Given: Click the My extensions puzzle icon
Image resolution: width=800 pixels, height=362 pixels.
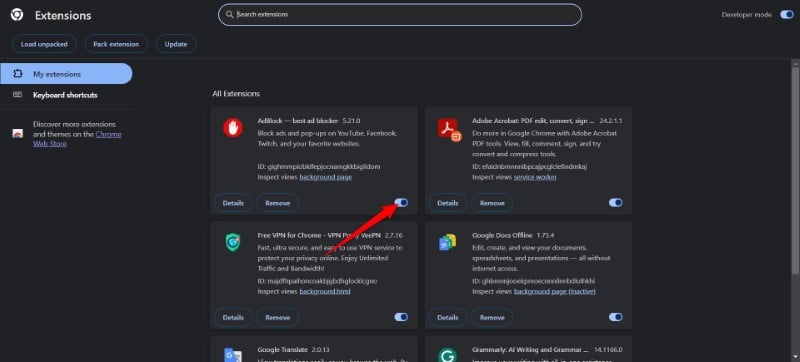Looking at the screenshot, I should (x=18, y=74).
